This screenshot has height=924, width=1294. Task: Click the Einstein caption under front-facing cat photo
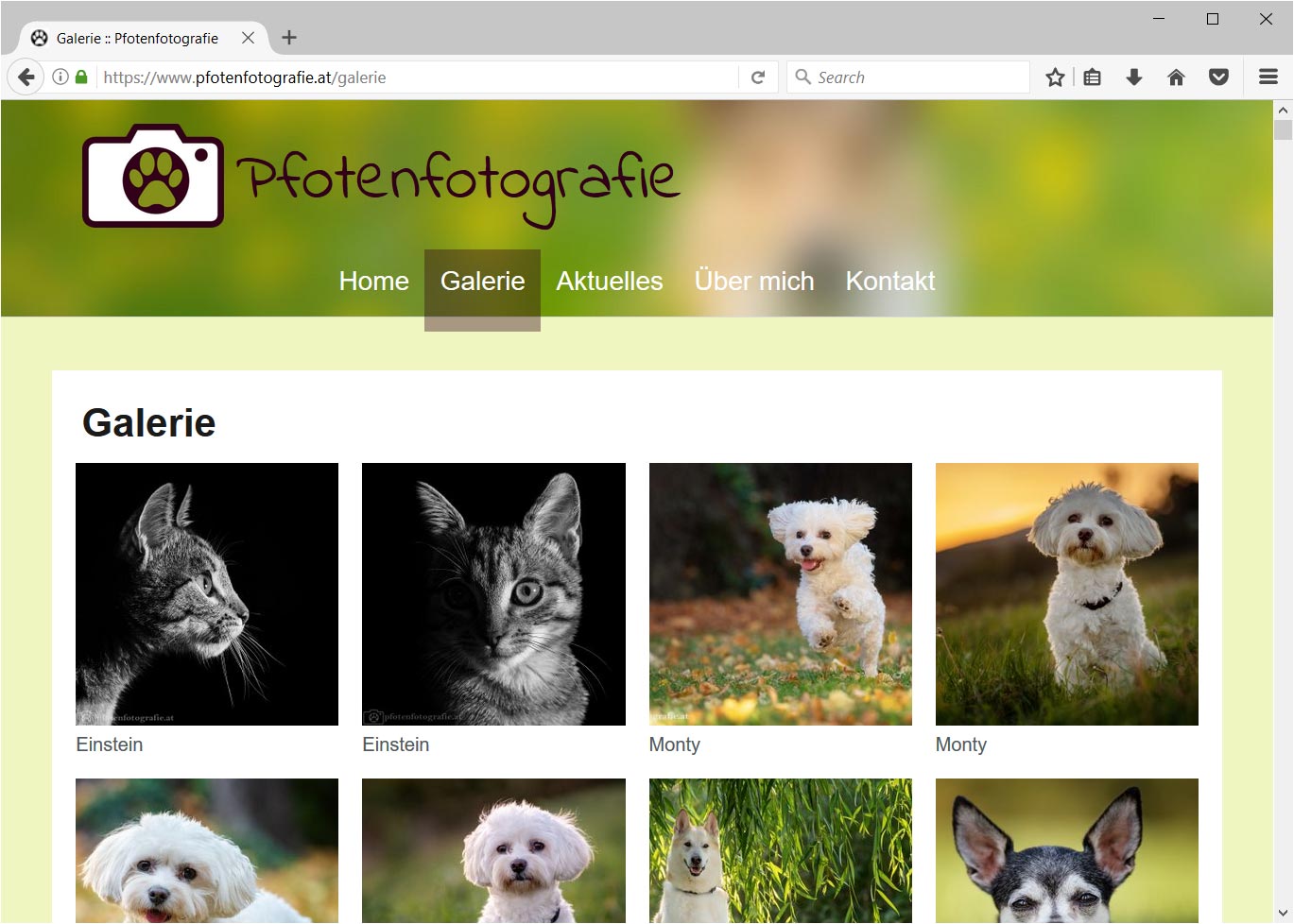396,744
